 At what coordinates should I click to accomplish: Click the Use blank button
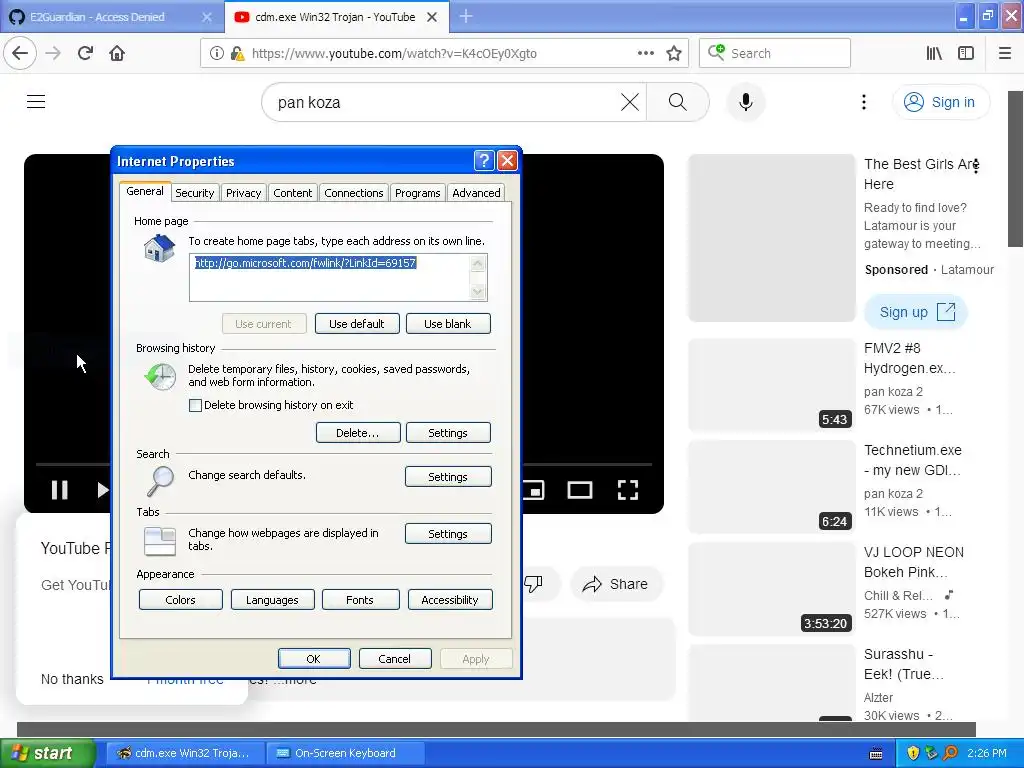[448, 324]
